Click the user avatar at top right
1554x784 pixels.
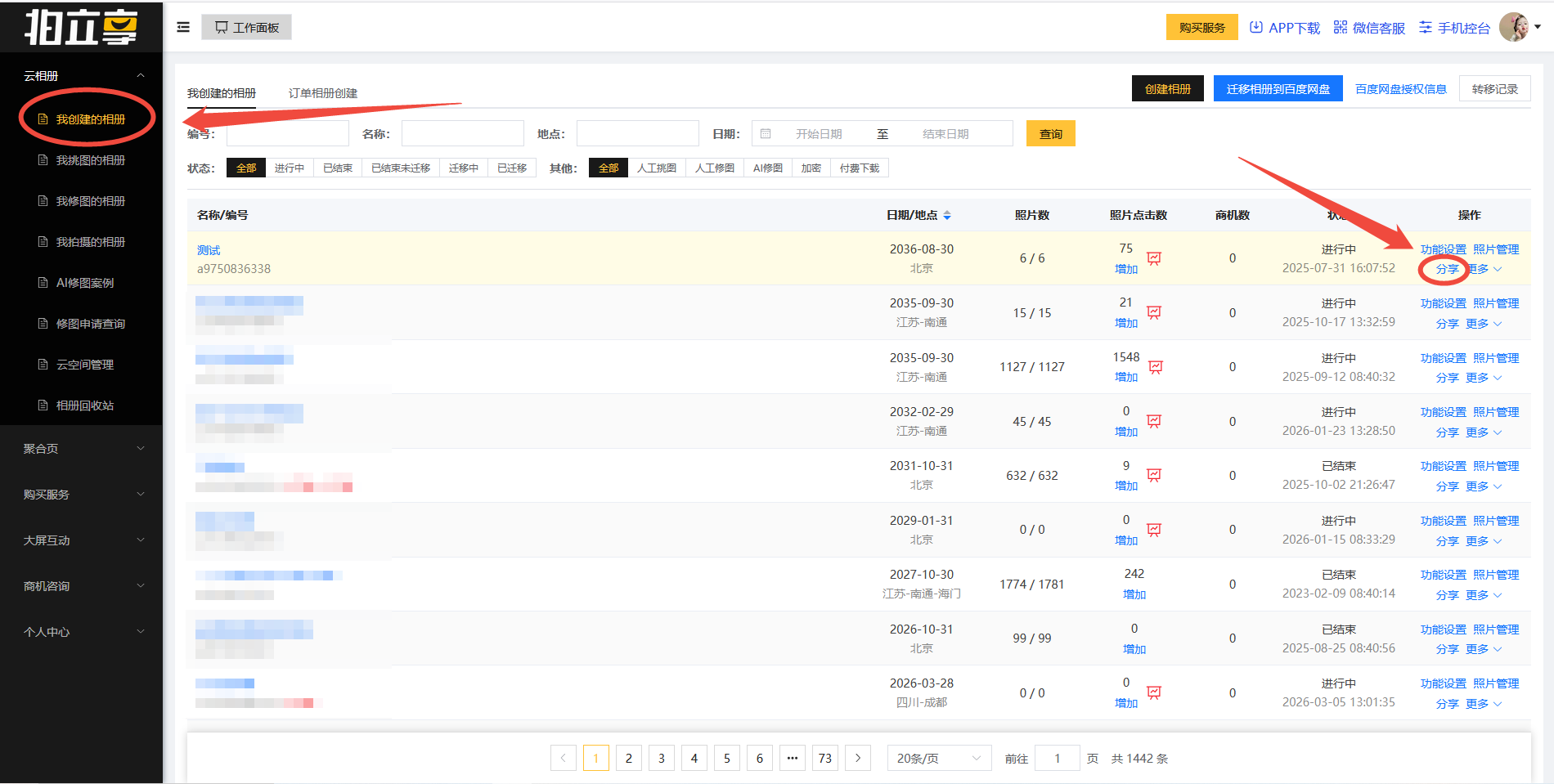(x=1514, y=27)
